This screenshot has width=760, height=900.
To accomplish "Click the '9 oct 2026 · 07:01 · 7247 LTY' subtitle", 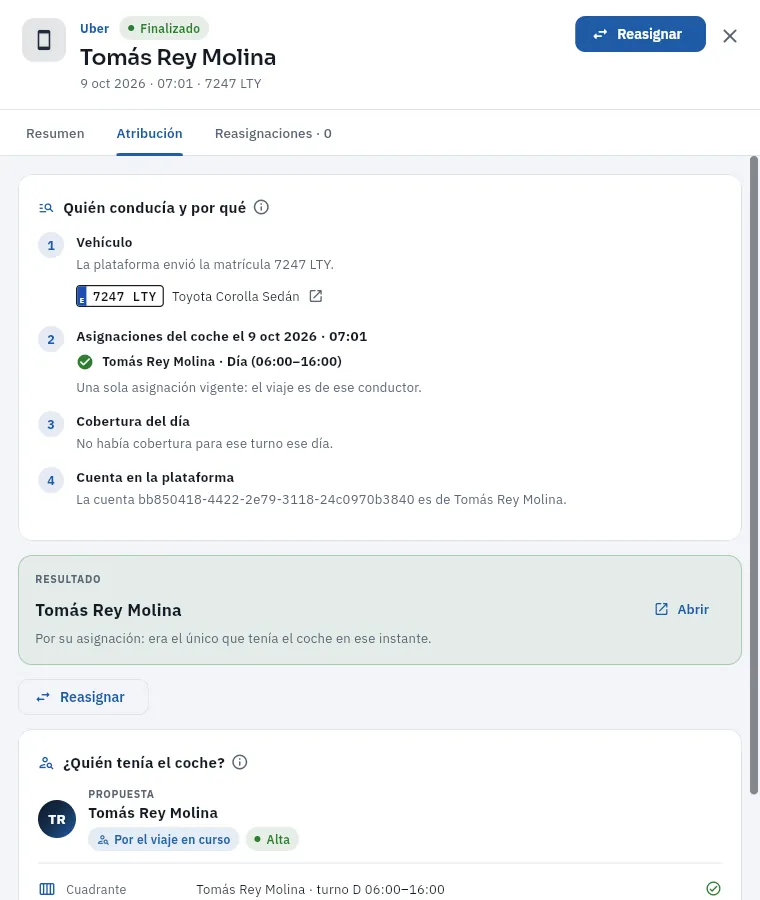I will 171,84.
